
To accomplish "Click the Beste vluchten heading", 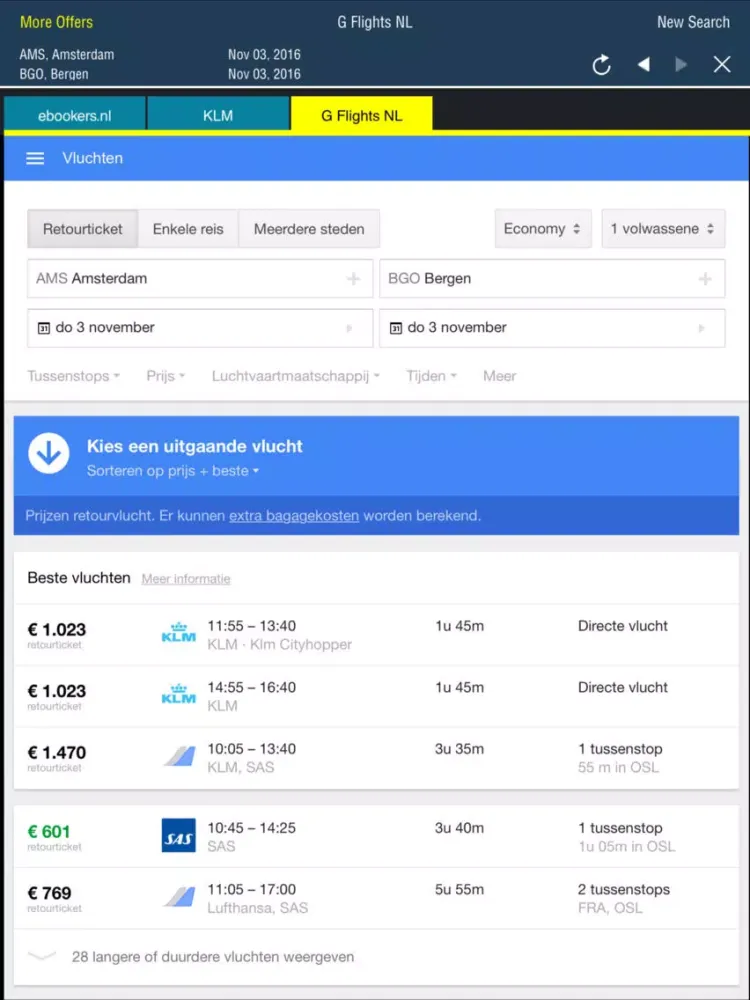I will (79, 578).
